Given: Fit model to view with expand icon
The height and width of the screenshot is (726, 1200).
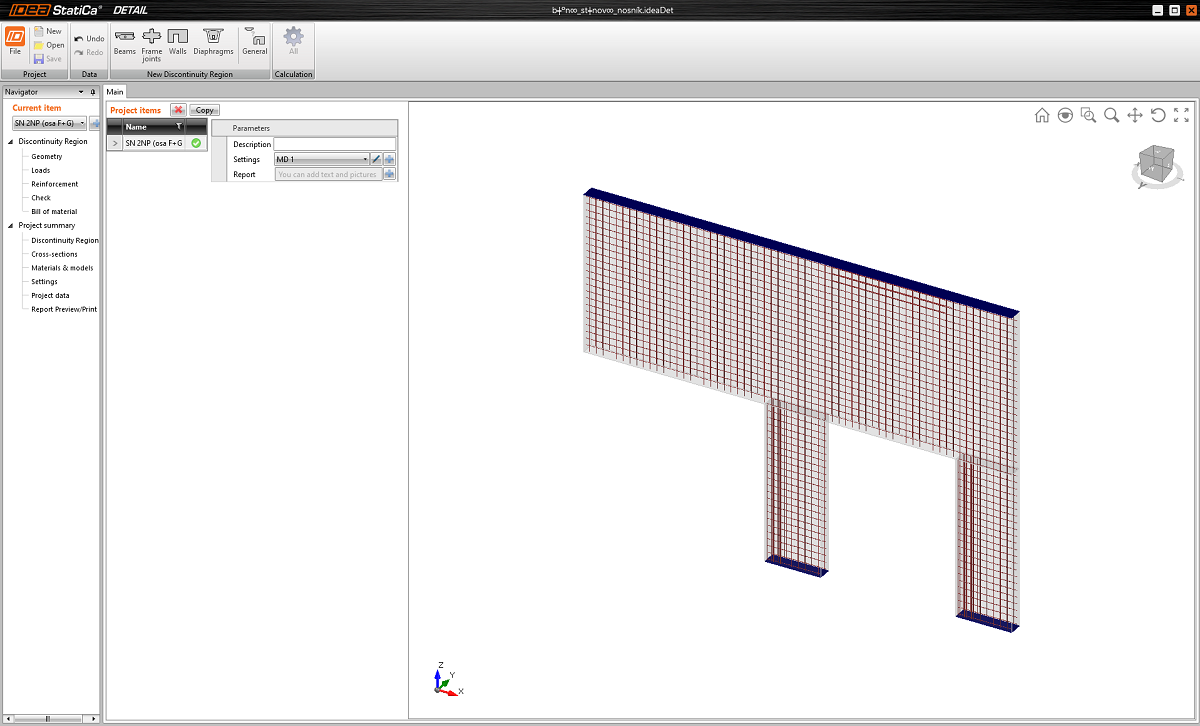Looking at the screenshot, I should 1181,115.
